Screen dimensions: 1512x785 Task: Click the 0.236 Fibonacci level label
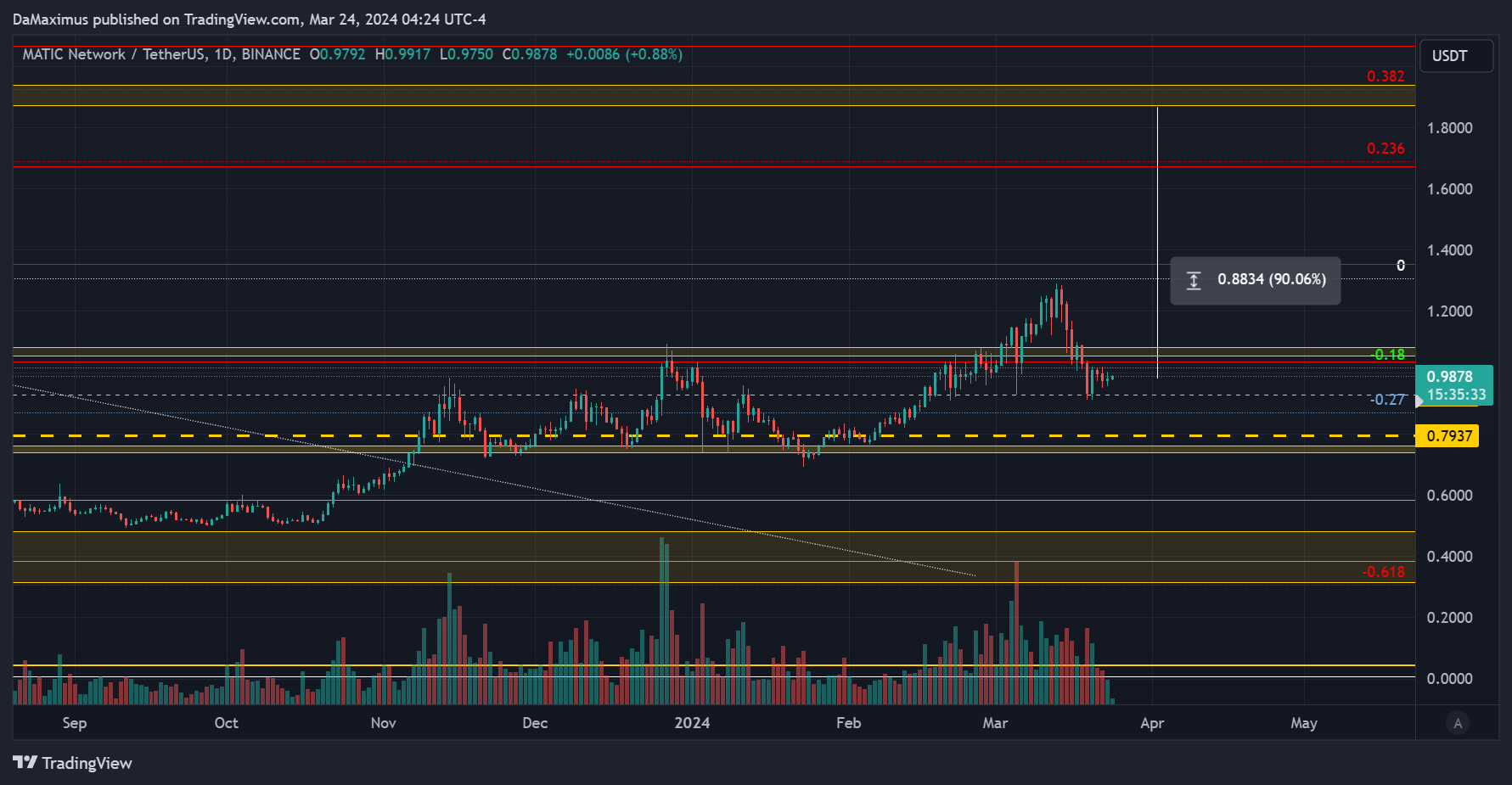click(1386, 149)
